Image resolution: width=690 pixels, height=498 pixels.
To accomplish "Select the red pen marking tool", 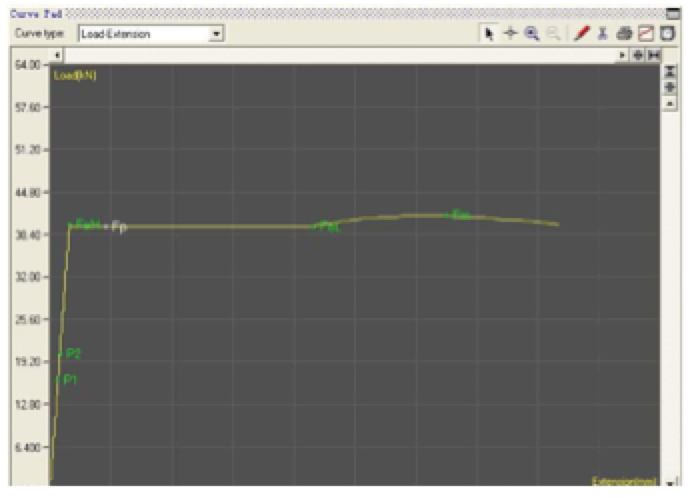I will [582, 33].
